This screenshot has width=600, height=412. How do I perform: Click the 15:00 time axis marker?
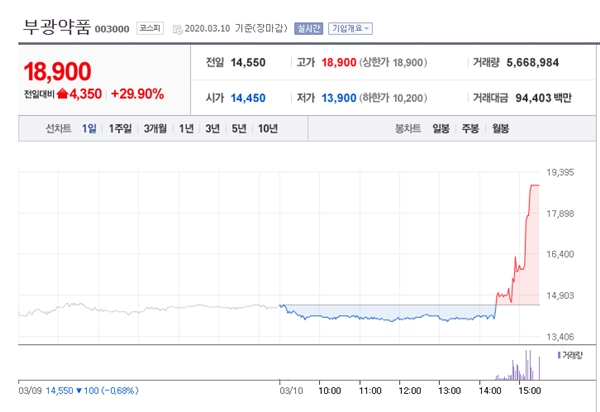point(530,391)
